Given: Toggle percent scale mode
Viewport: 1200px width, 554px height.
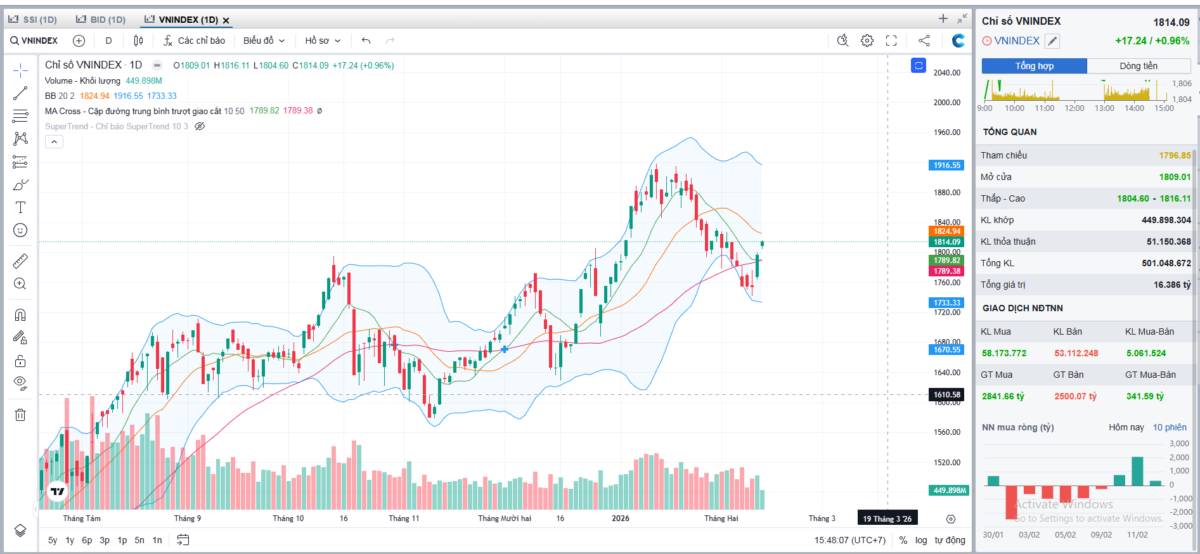Looking at the screenshot, I should pos(903,540).
